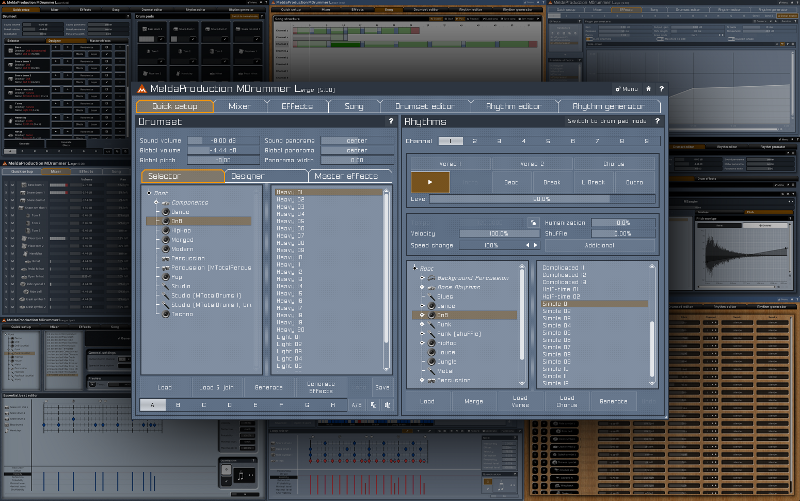Image resolution: width=800 pixels, height=501 pixels.
Task: Open the Rhythm generator tab
Action: [x=609, y=106]
